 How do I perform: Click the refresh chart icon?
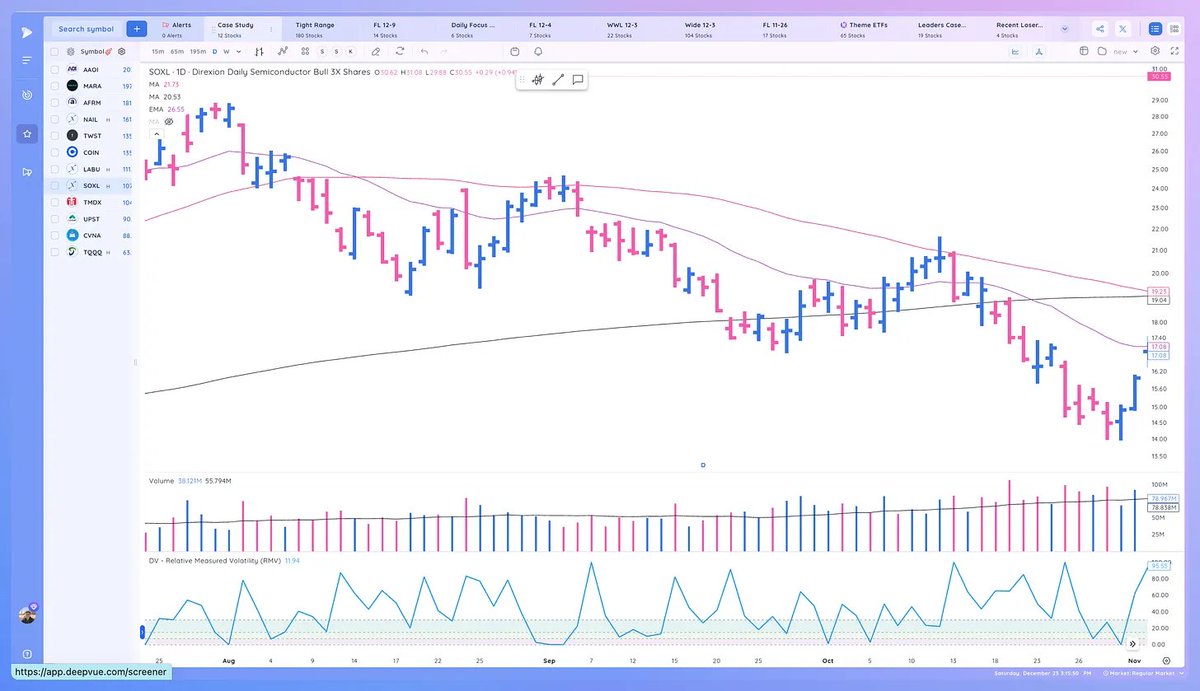(x=399, y=51)
